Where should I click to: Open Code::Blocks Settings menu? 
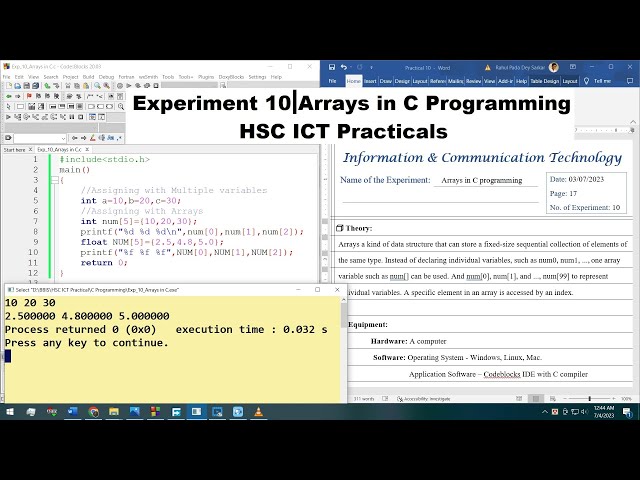click(257, 77)
